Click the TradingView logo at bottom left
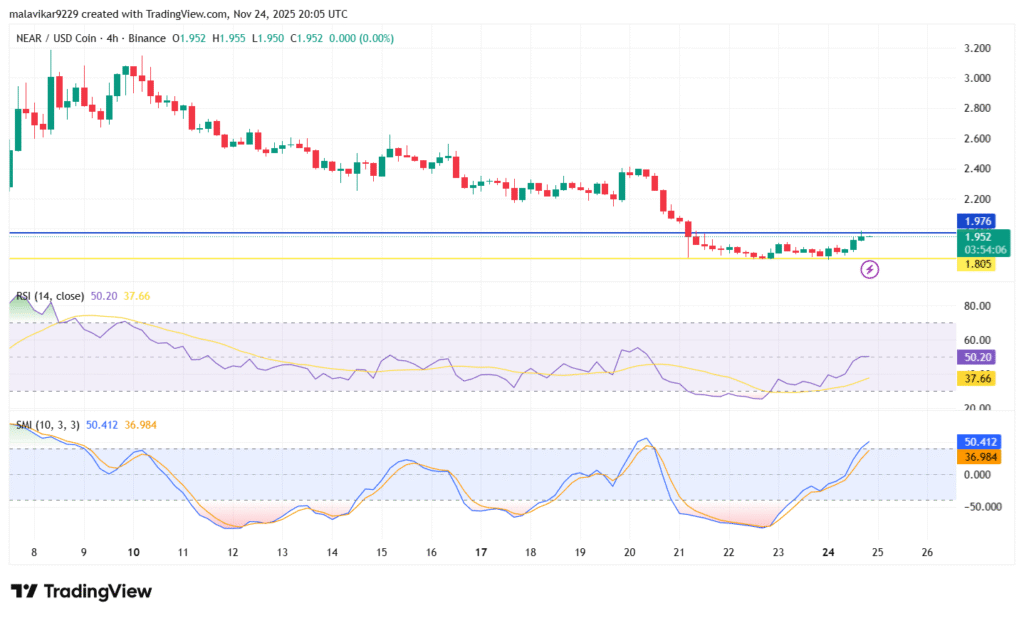1024x618 pixels. pos(81,591)
